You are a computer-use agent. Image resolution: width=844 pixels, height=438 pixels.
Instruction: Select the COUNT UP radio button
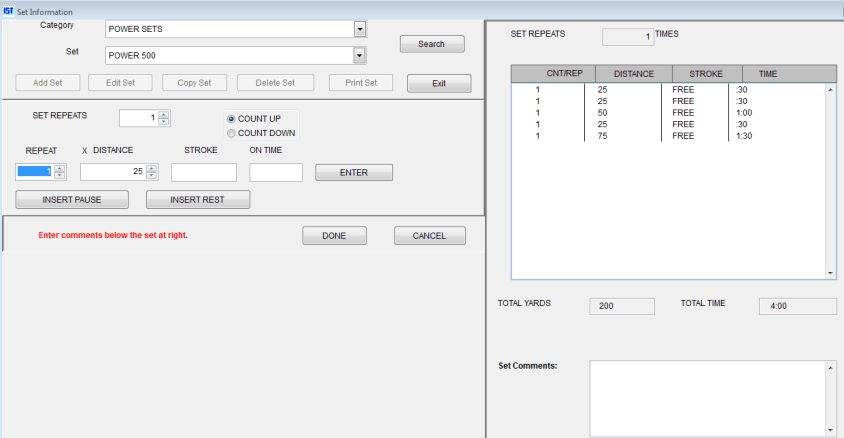232,119
